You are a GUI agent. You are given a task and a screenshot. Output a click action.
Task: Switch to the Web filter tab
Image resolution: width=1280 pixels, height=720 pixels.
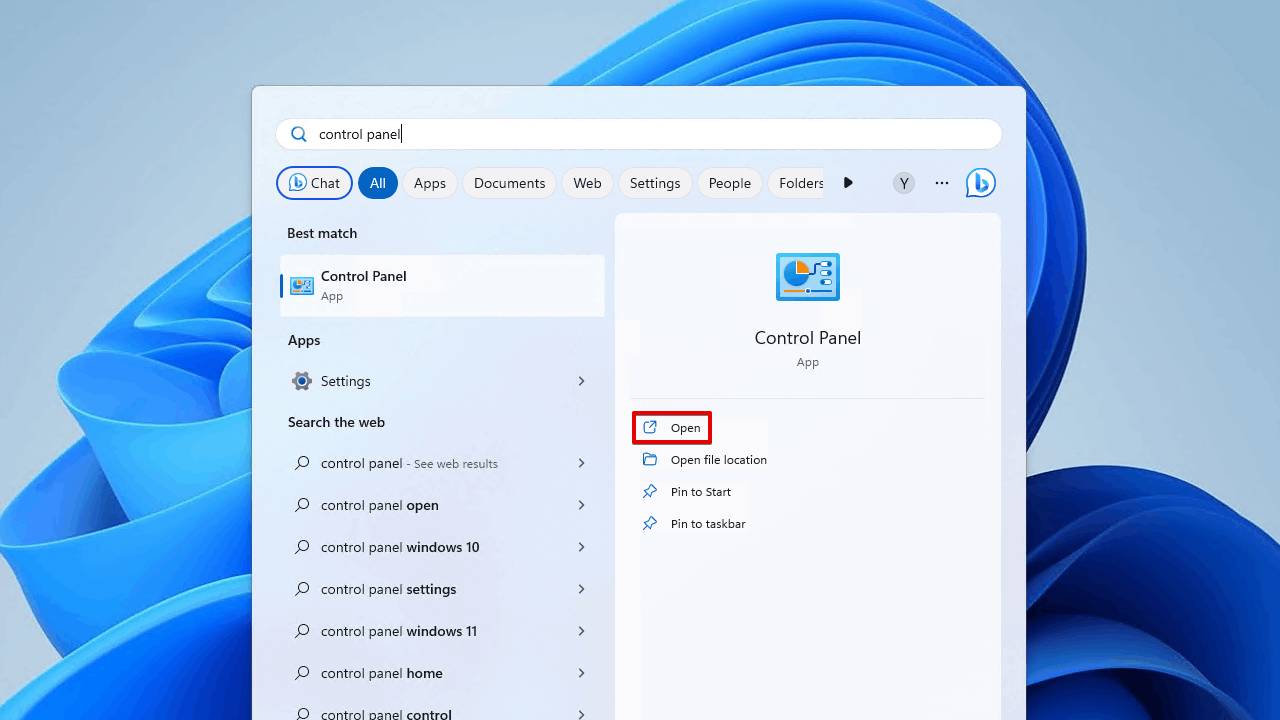tap(587, 183)
